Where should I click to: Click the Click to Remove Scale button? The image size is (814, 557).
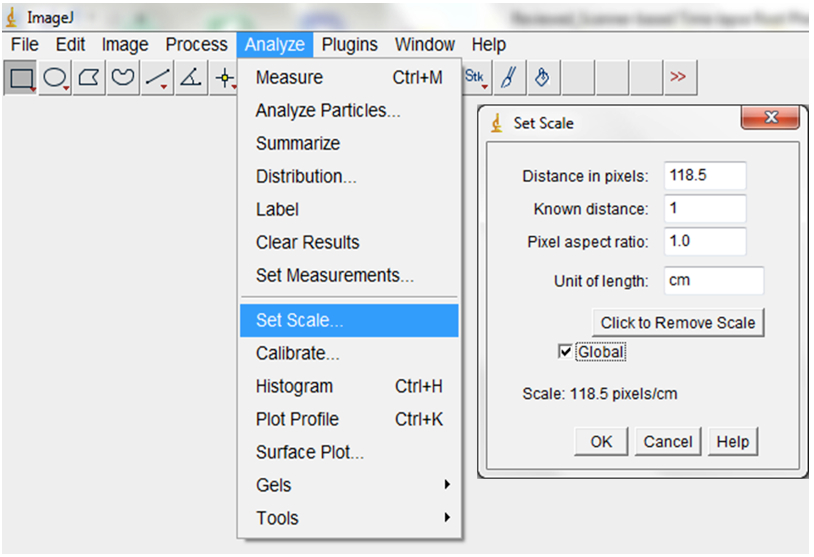pos(677,323)
